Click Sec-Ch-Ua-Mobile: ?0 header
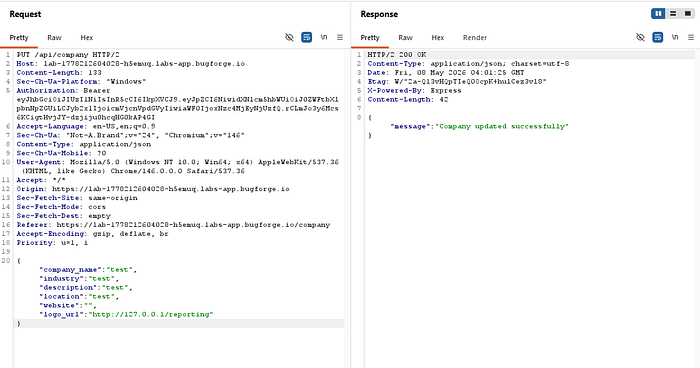Viewport: 700px width, 368px height. (61, 153)
